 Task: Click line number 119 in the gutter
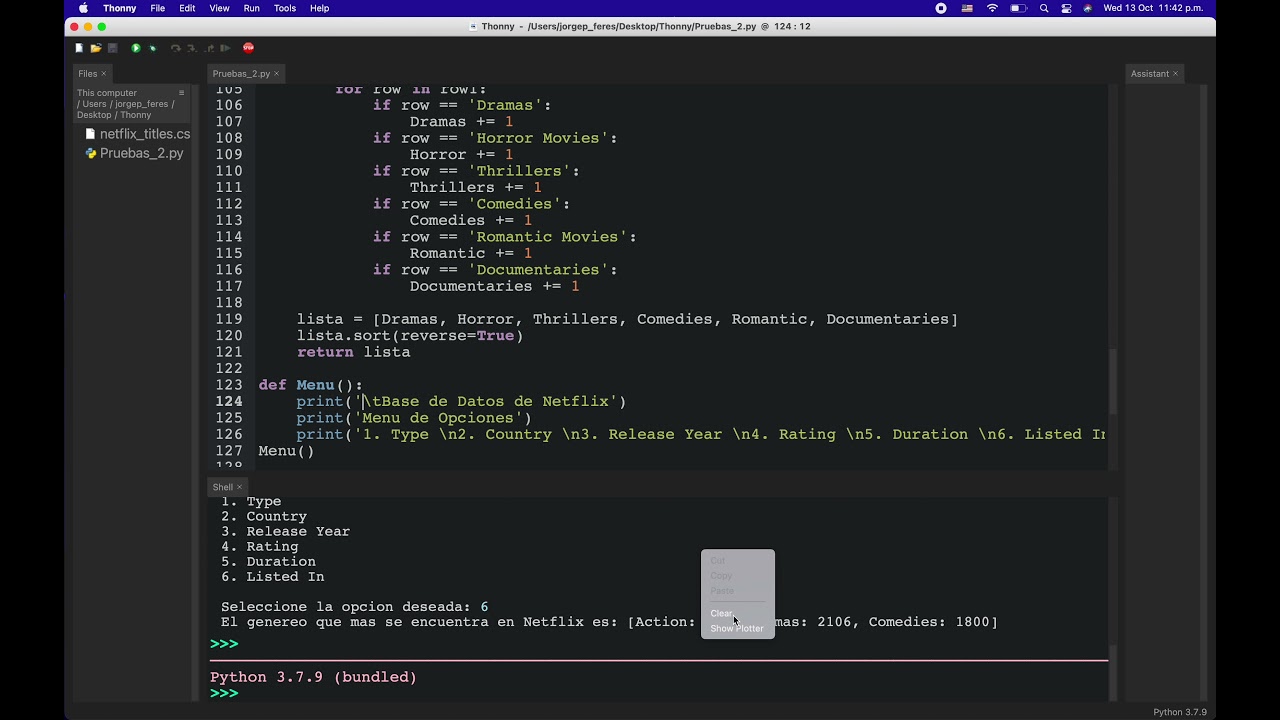[x=229, y=319]
